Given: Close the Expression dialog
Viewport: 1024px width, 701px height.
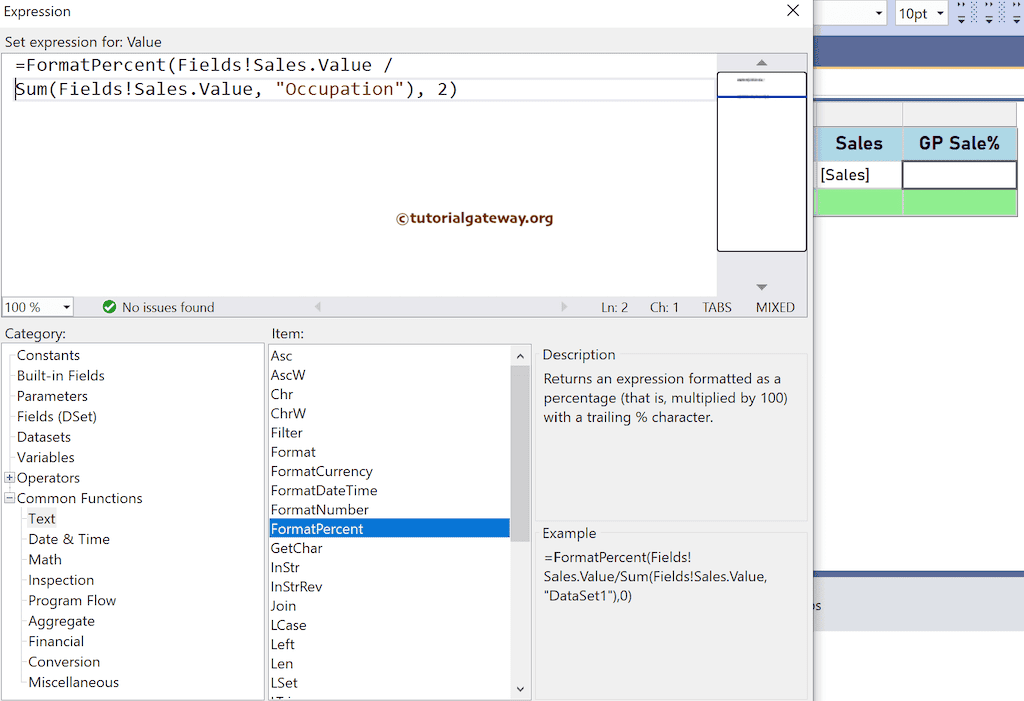Looking at the screenshot, I should (x=793, y=11).
